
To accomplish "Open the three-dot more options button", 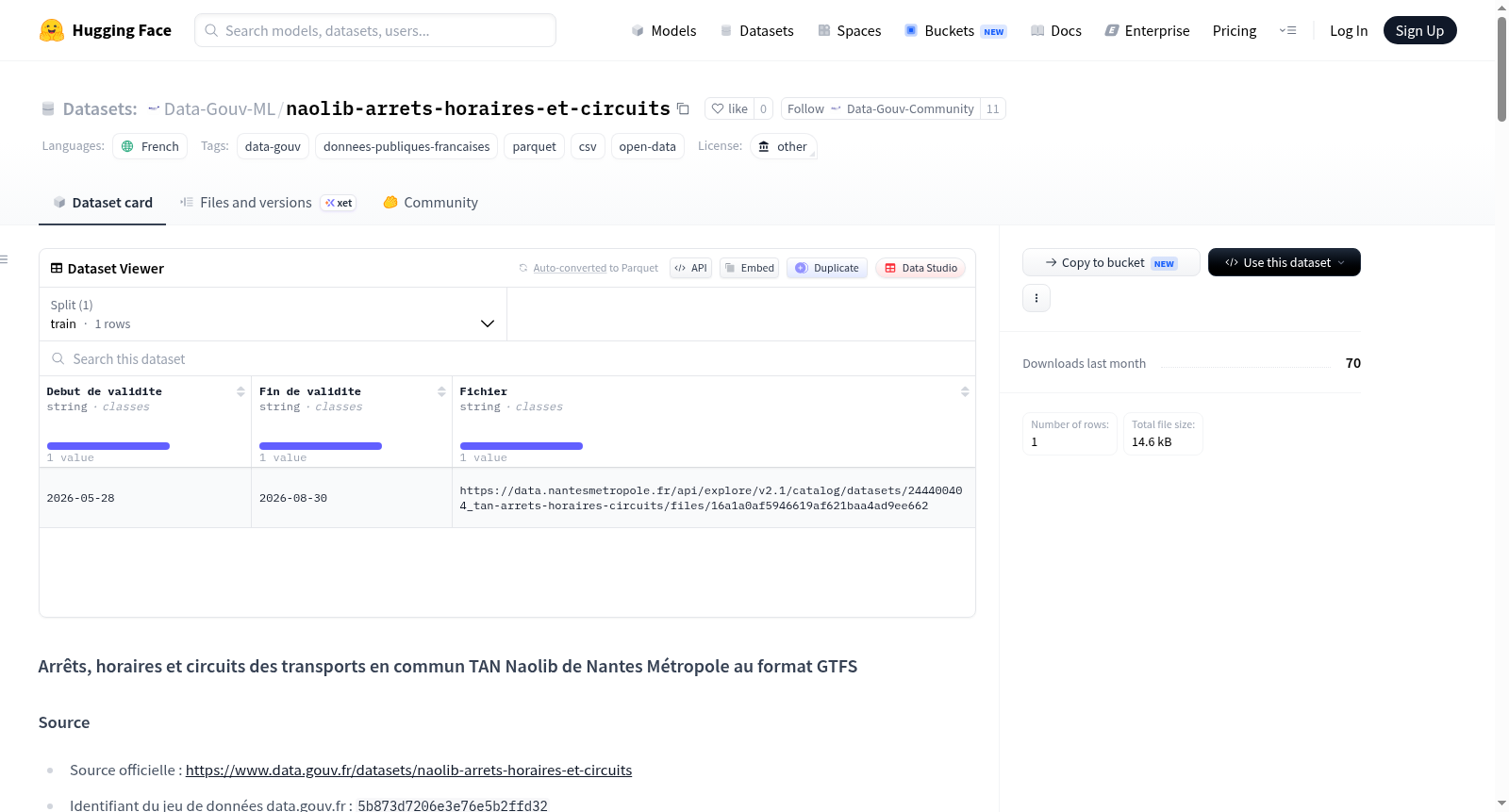I will pyautogui.click(x=1036, y=298).
